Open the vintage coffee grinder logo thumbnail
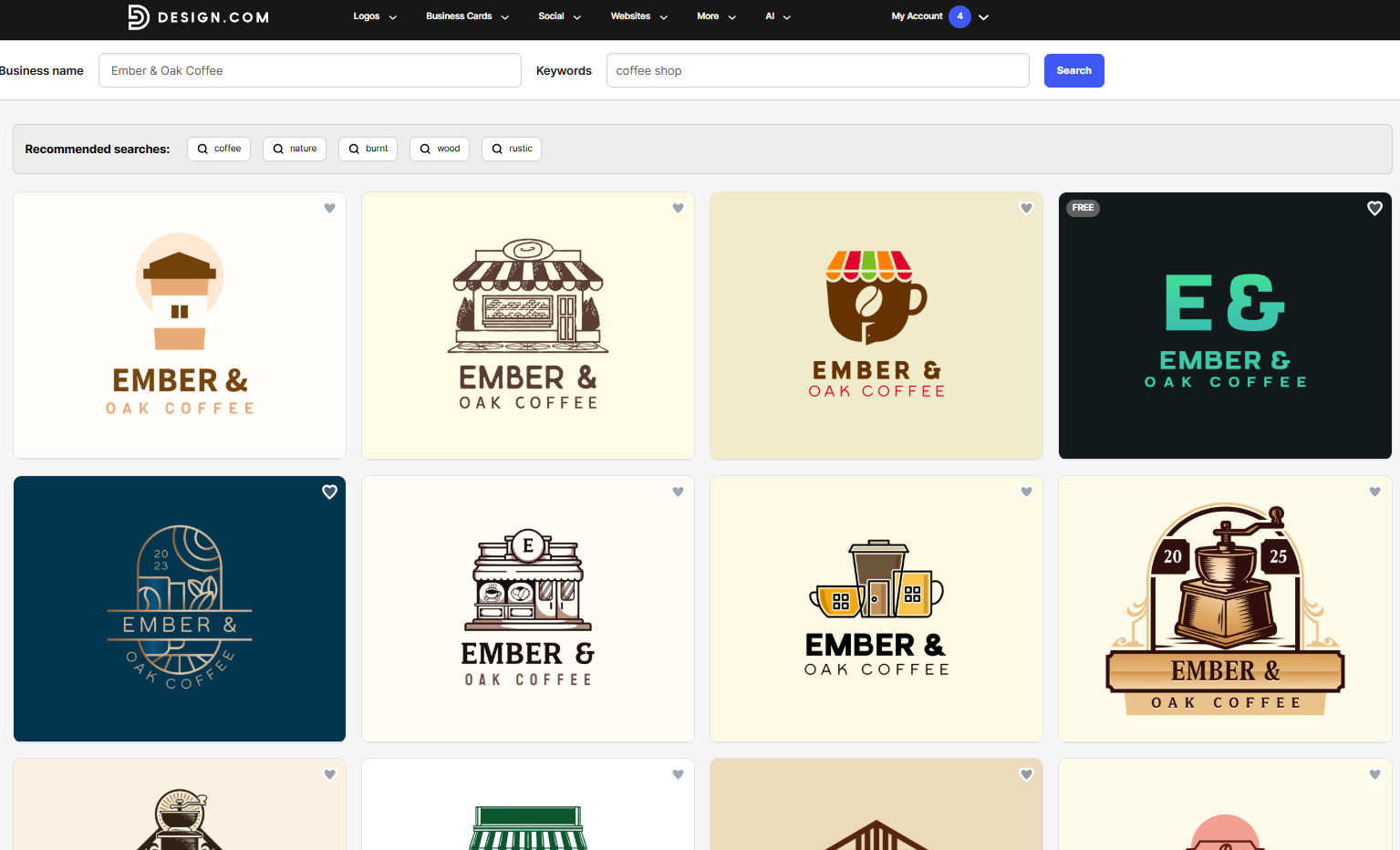 tap(1225, 609)
